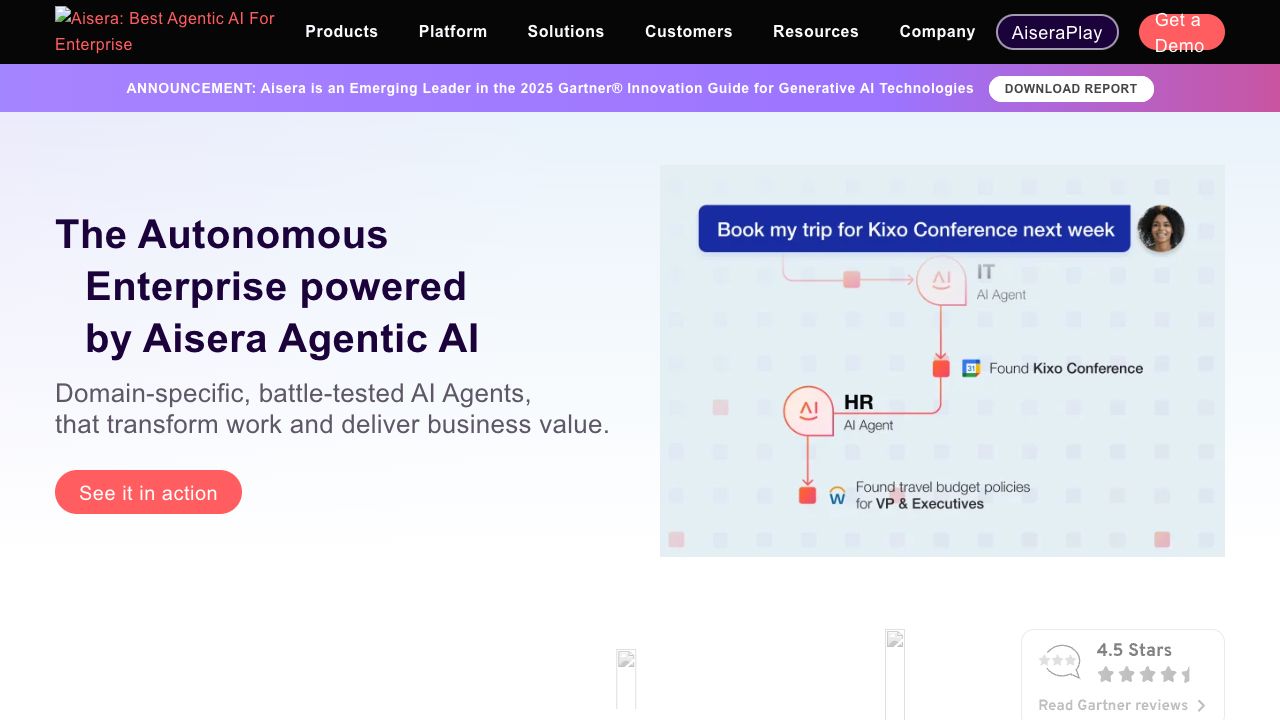Click the Book my trip chat message bubble
The height and width of the screenshot is (720, 1280).
914,230
